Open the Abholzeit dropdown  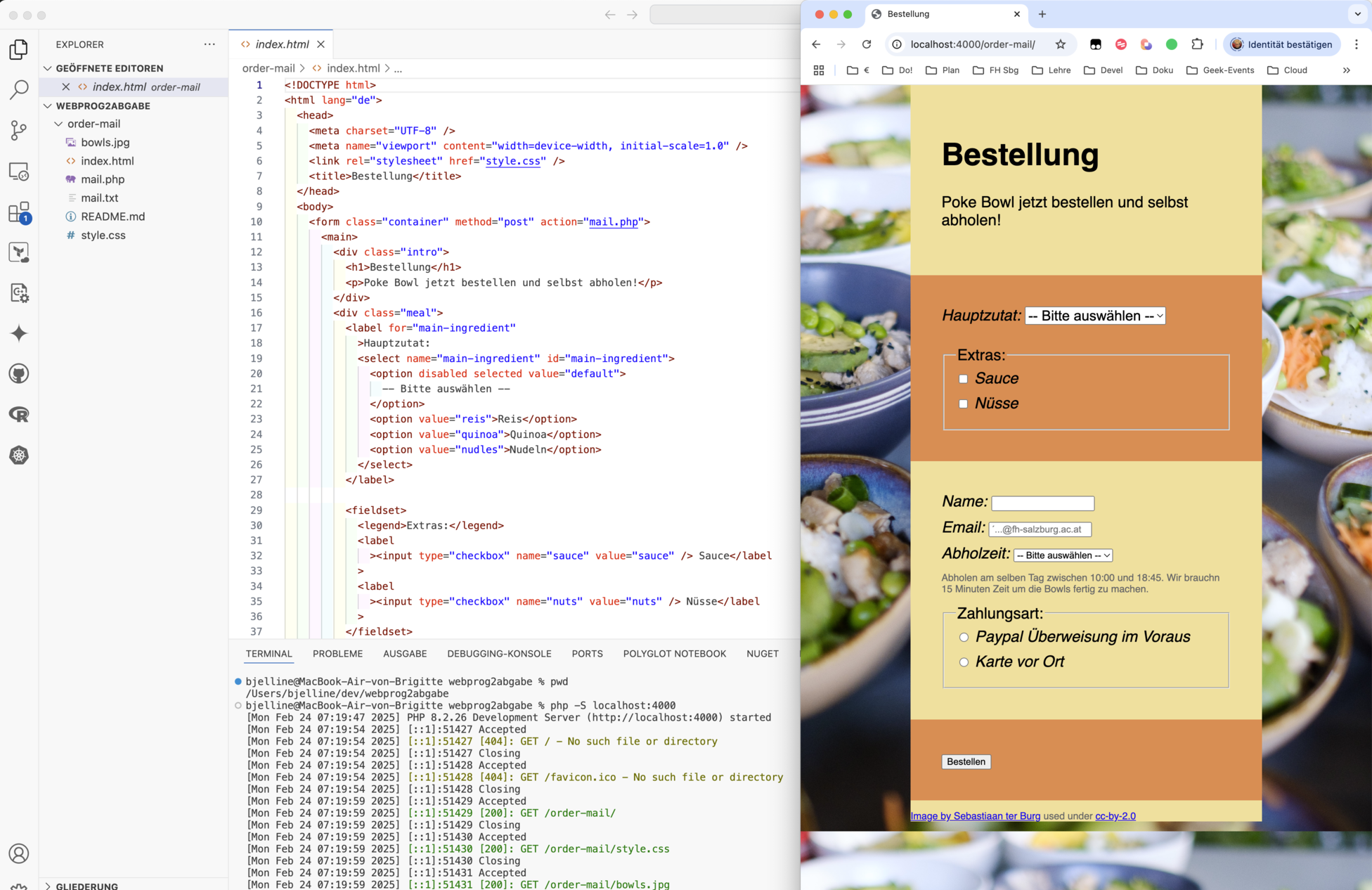[1063, 555]
